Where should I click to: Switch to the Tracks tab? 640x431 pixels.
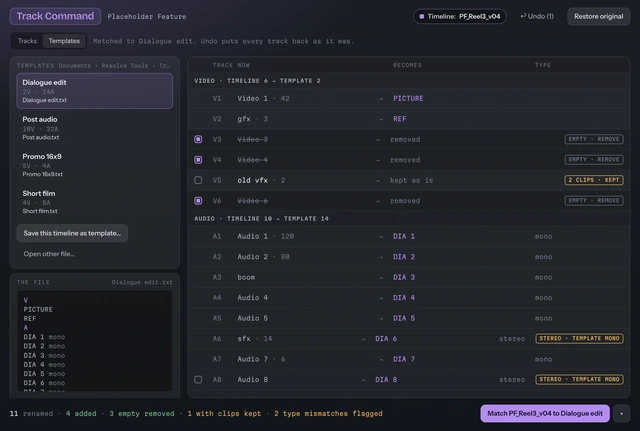click(27, 41)
